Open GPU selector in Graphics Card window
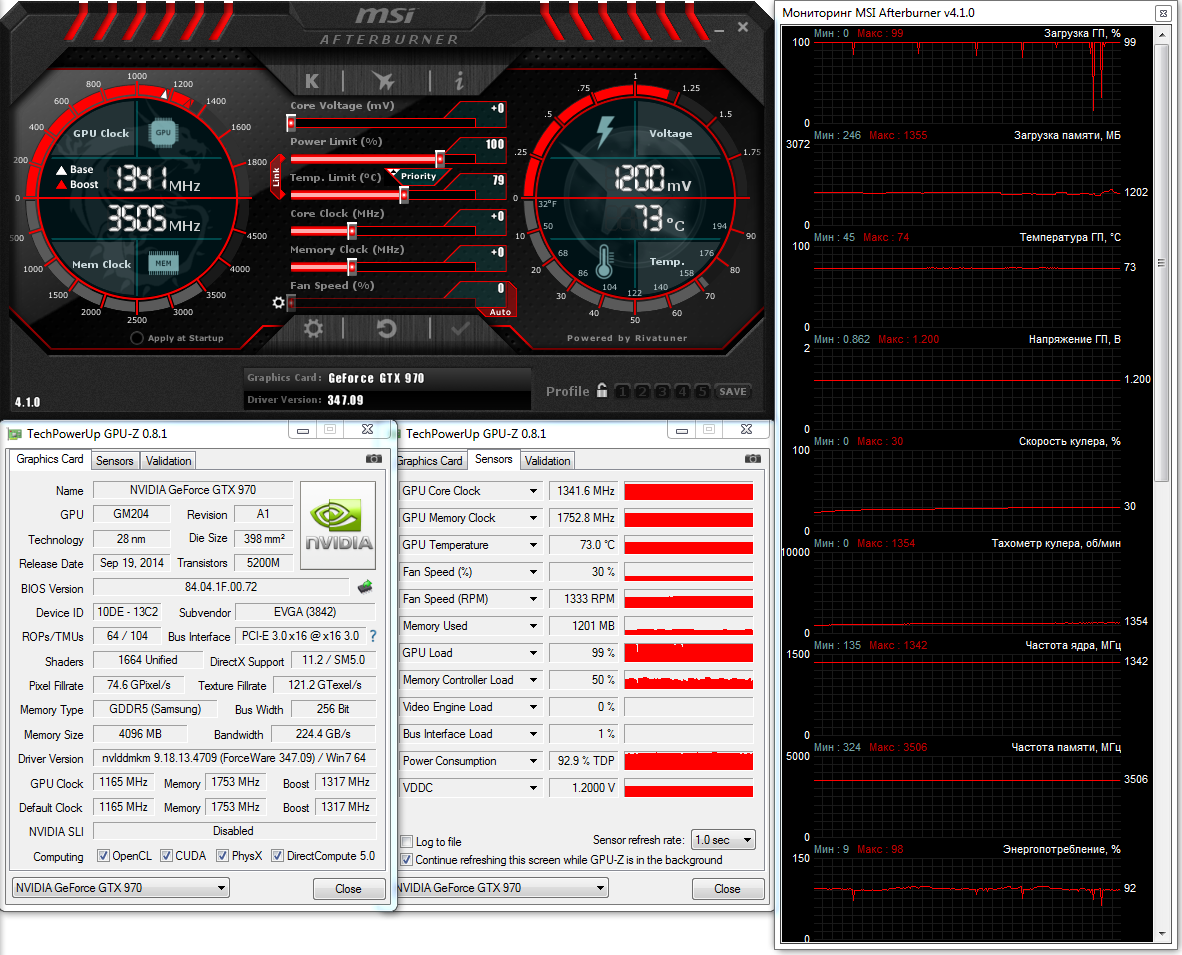1182x955 pixels. pos(121,887)
